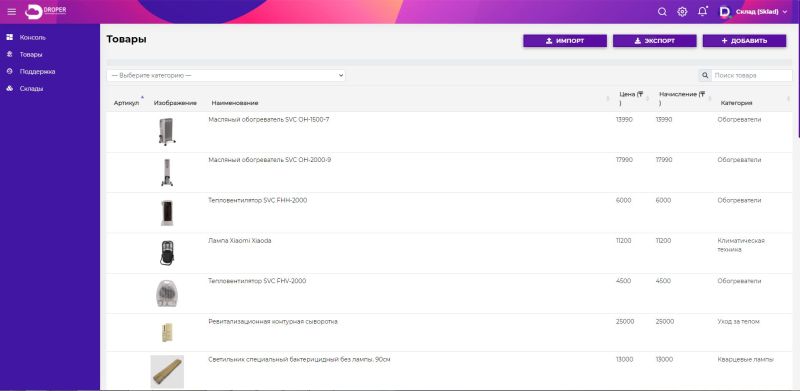
Task: Click the Товары sidebar icon
Action: pos(9,54)
